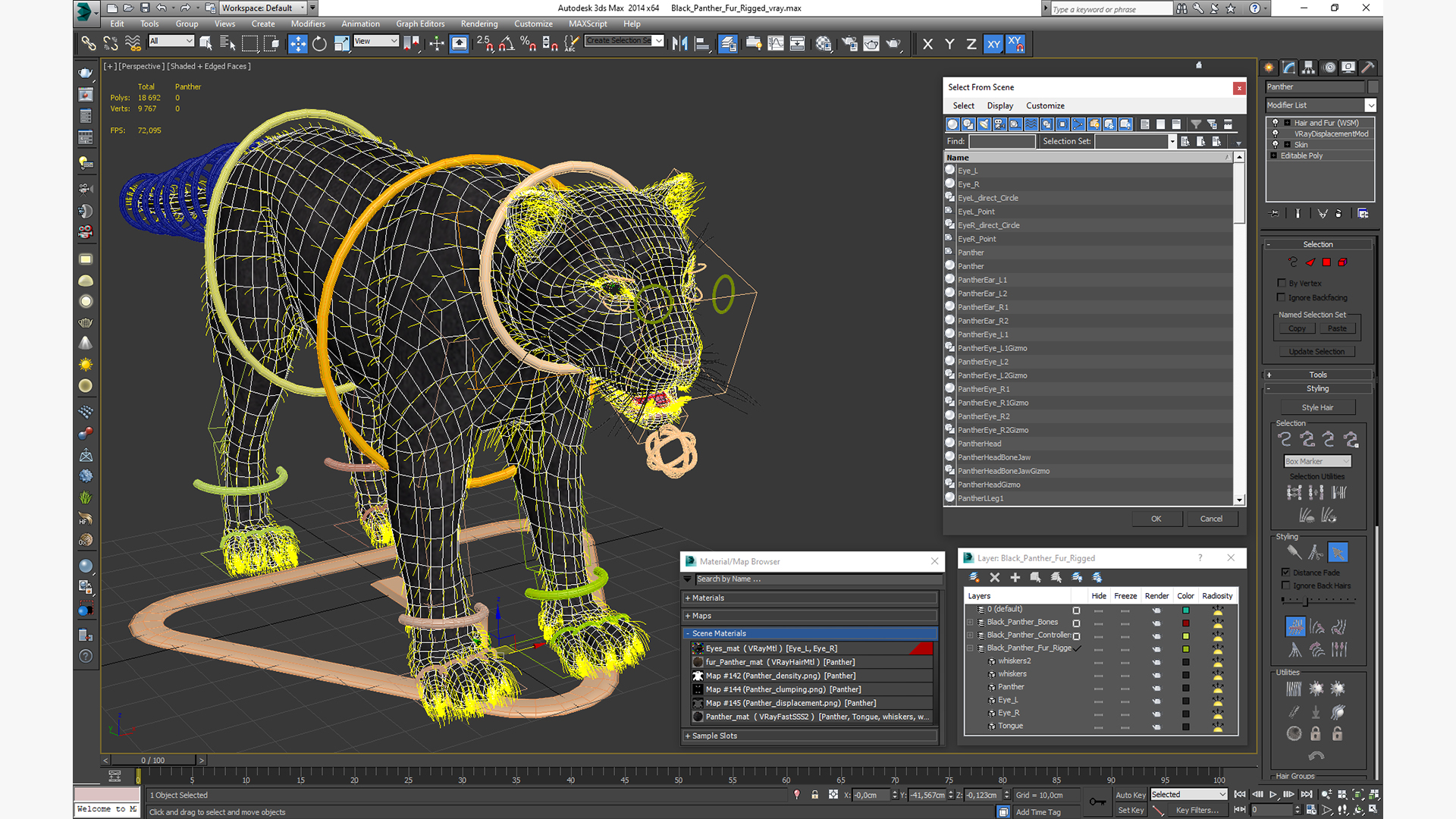Select the Polygon sub-object selection icon
Viewport: 1456px width, 819px height.
coord(1326,262)
